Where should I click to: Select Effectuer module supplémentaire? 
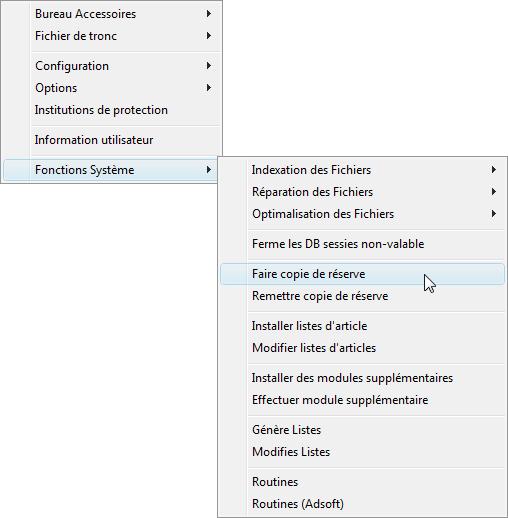point(362,400)
